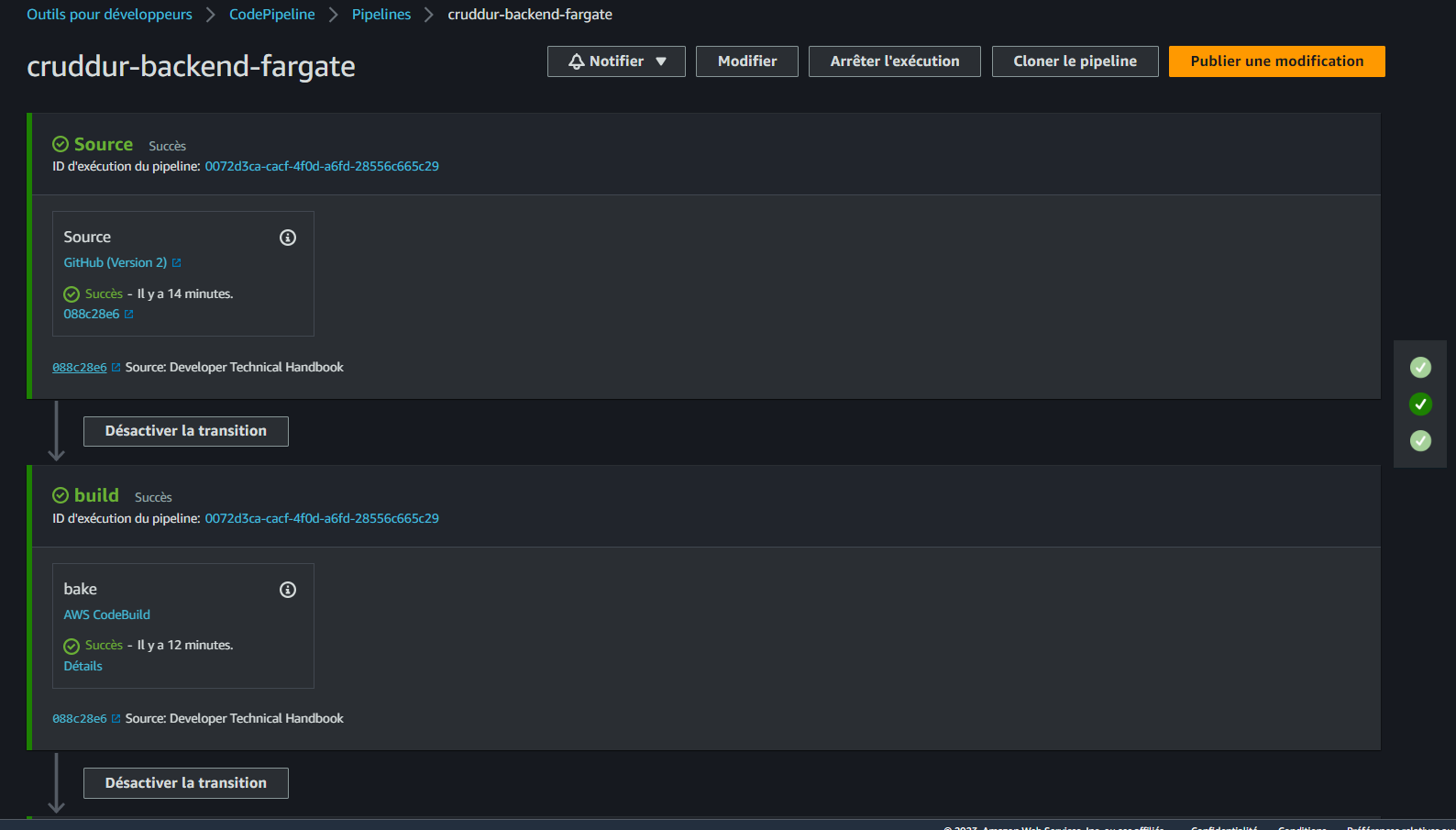
Task: Open CodePipeline breadcrumb link
Action: [272, 15]
